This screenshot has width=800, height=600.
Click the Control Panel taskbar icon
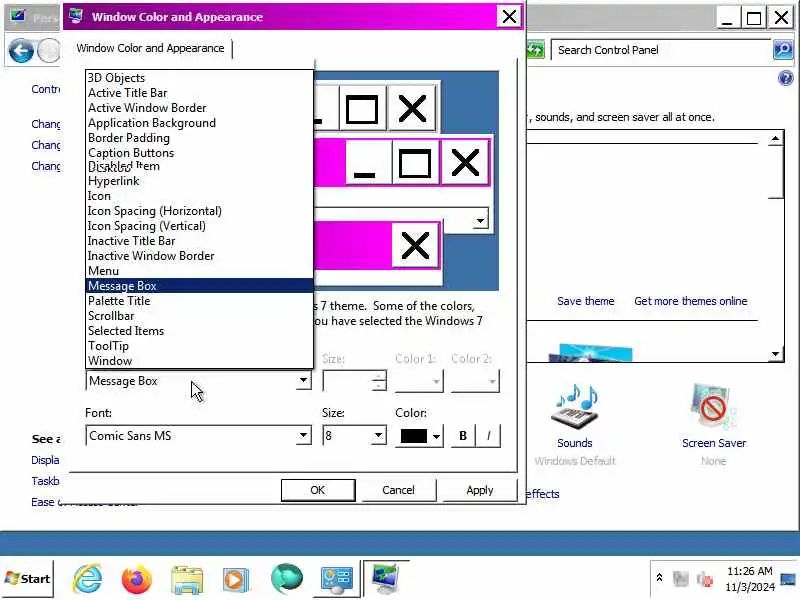[336, 580]
